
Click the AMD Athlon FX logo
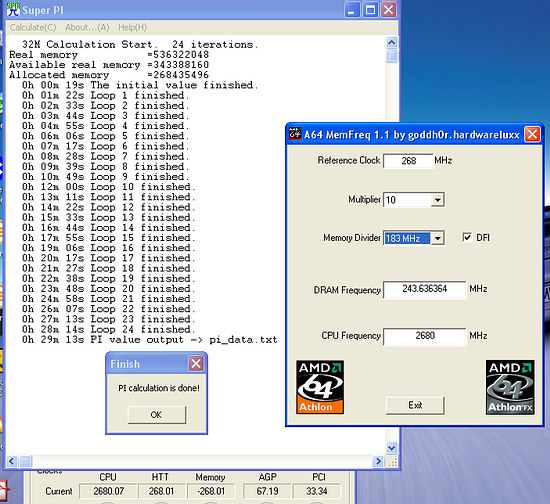510,387
